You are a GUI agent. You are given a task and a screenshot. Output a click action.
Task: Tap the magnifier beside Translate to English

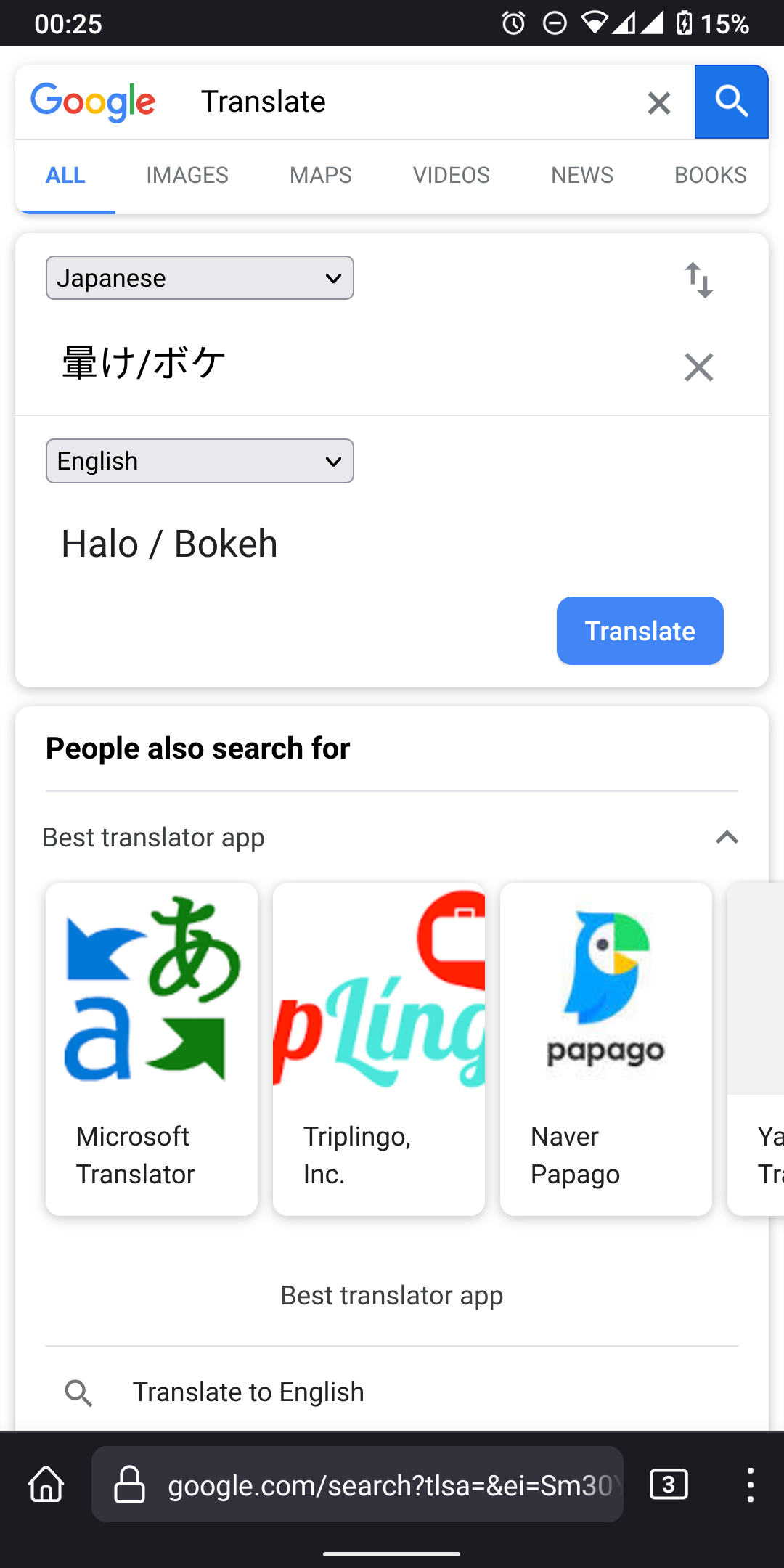click(x=78, y=1393)
